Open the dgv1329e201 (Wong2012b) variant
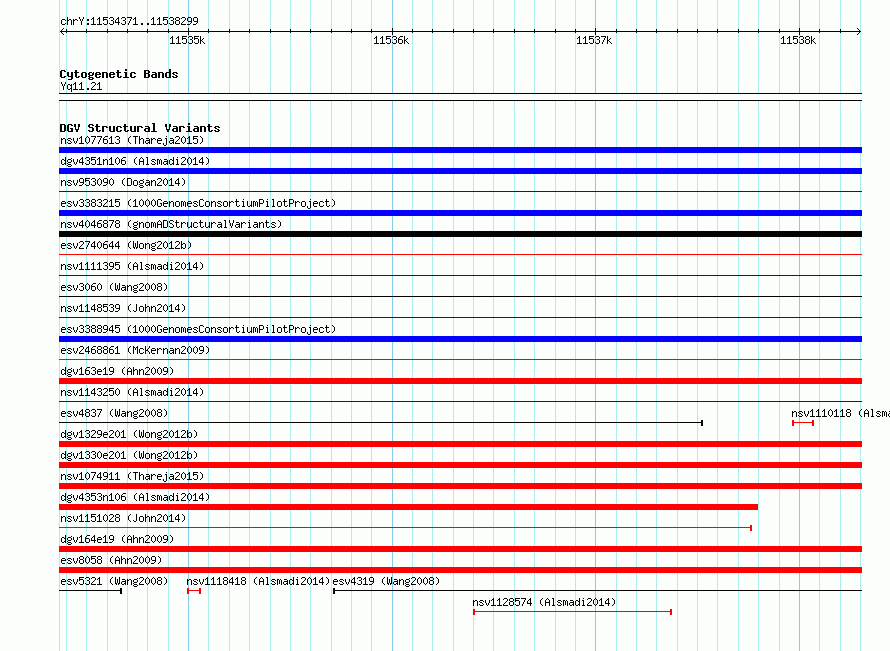Viewport: 890px width, 651px height. tap(129, 434)
